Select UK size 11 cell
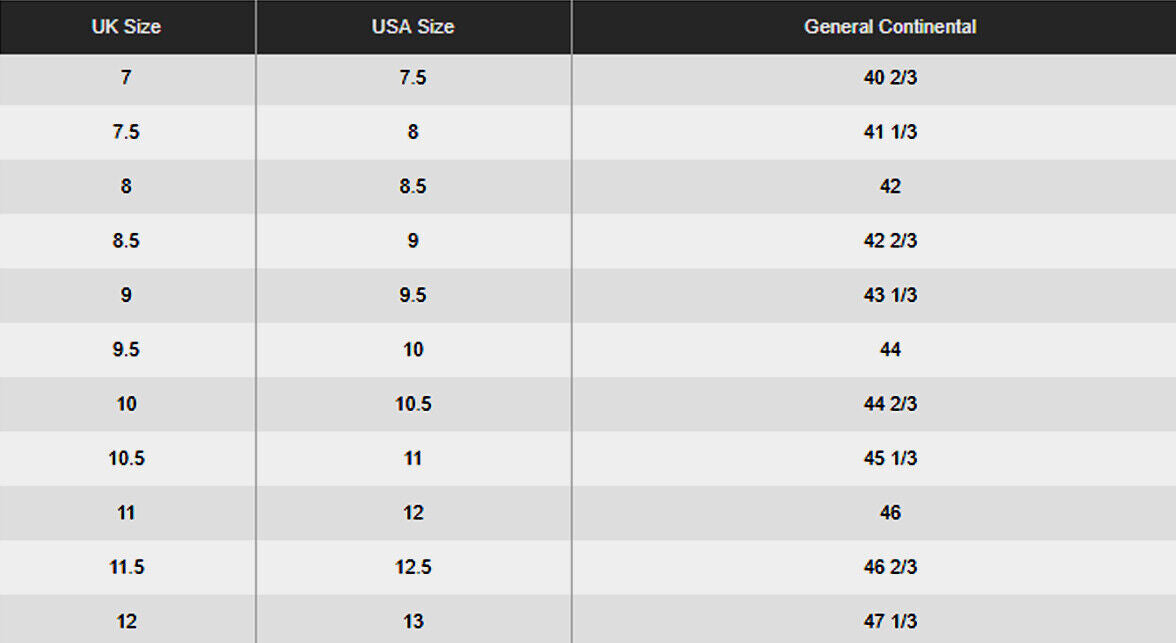1176x643 pixels. coord(126,513)
